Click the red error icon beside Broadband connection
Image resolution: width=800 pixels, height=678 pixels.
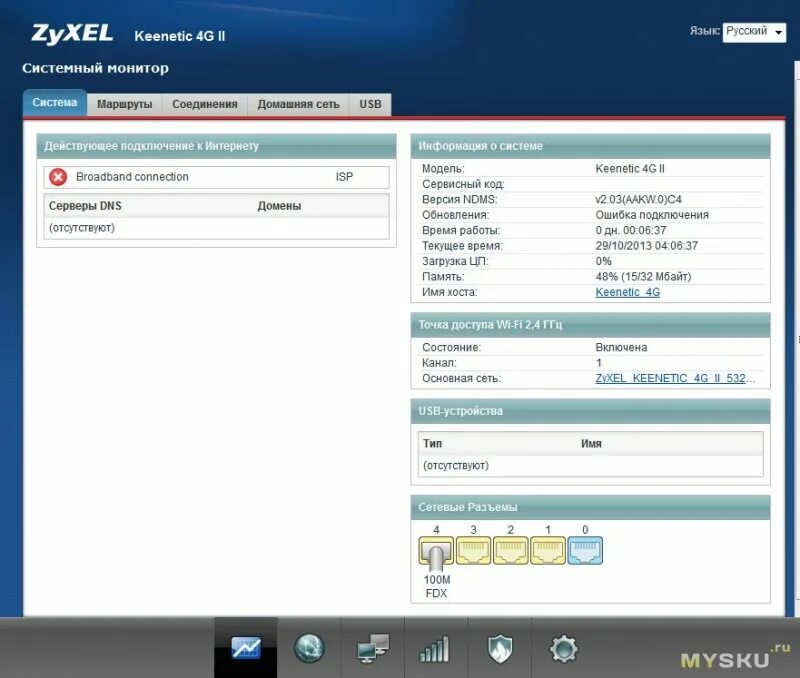[58, 177]
